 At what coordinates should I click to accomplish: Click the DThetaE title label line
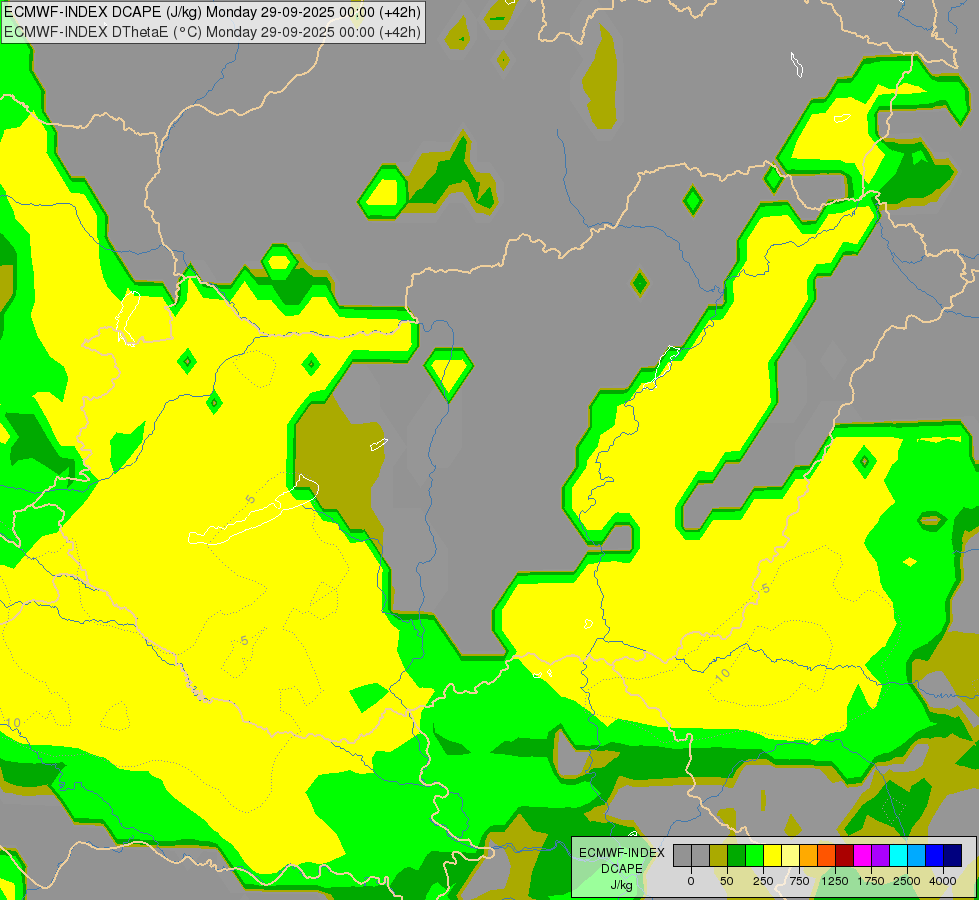click(212, 31)
